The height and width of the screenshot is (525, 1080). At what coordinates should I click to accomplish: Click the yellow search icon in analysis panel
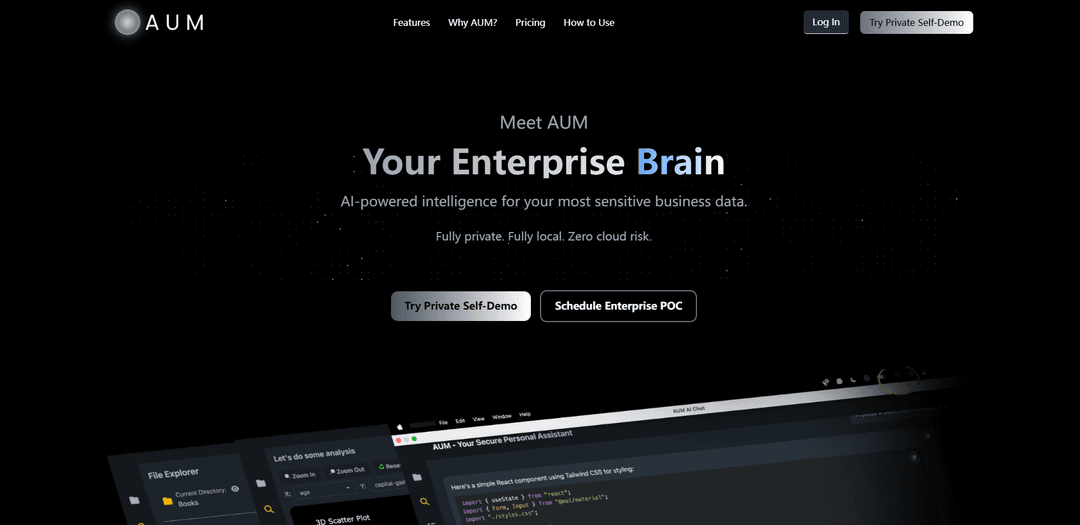269,510
